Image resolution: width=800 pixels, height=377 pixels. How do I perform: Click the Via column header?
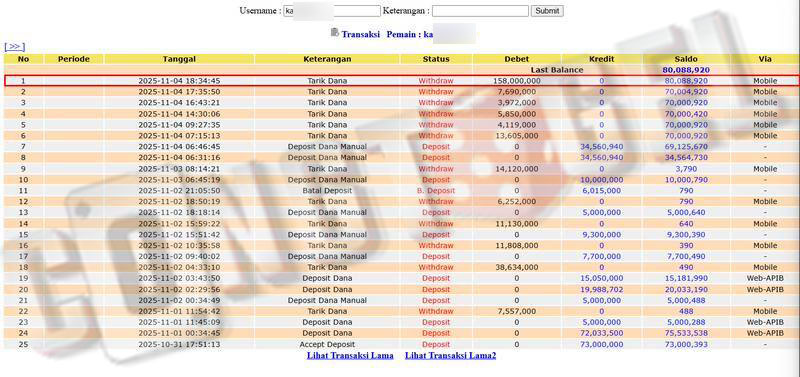point(765,59)
